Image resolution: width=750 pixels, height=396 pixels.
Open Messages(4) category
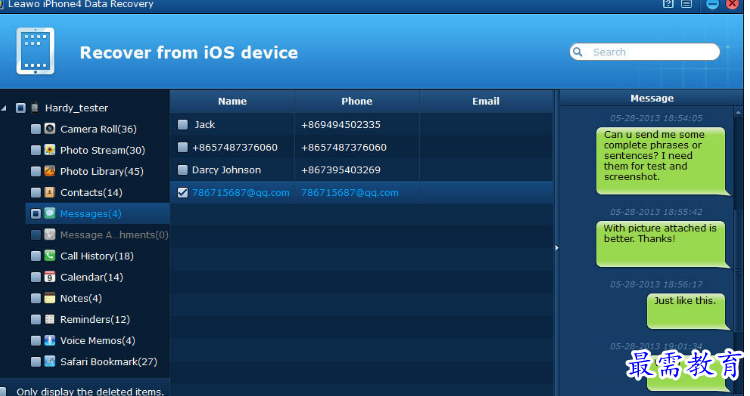tap(90, 213)
